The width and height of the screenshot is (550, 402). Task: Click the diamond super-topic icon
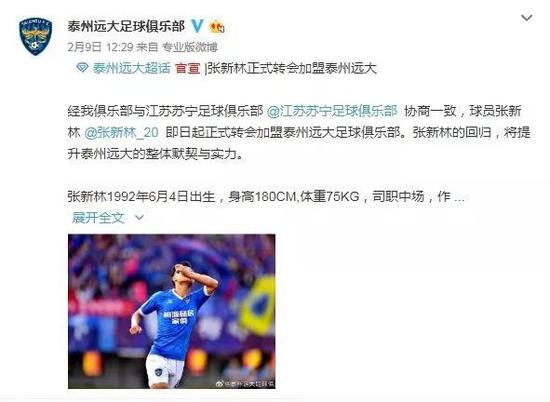click(82, 67)
